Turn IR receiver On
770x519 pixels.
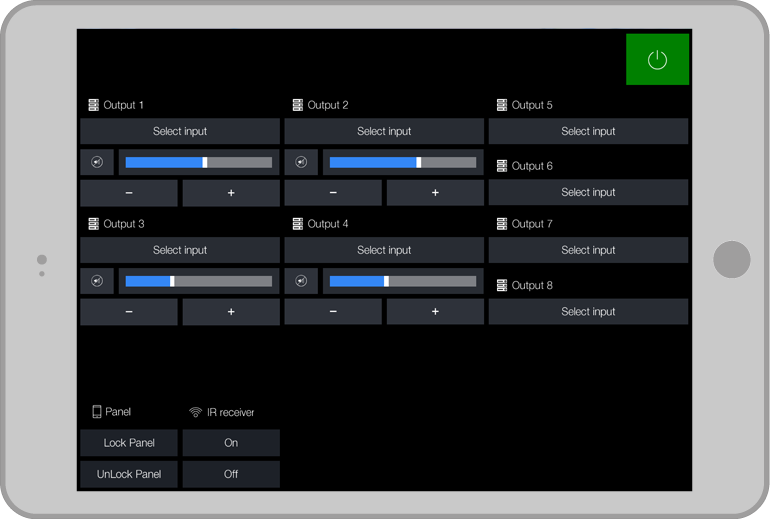tap(231, 443)
